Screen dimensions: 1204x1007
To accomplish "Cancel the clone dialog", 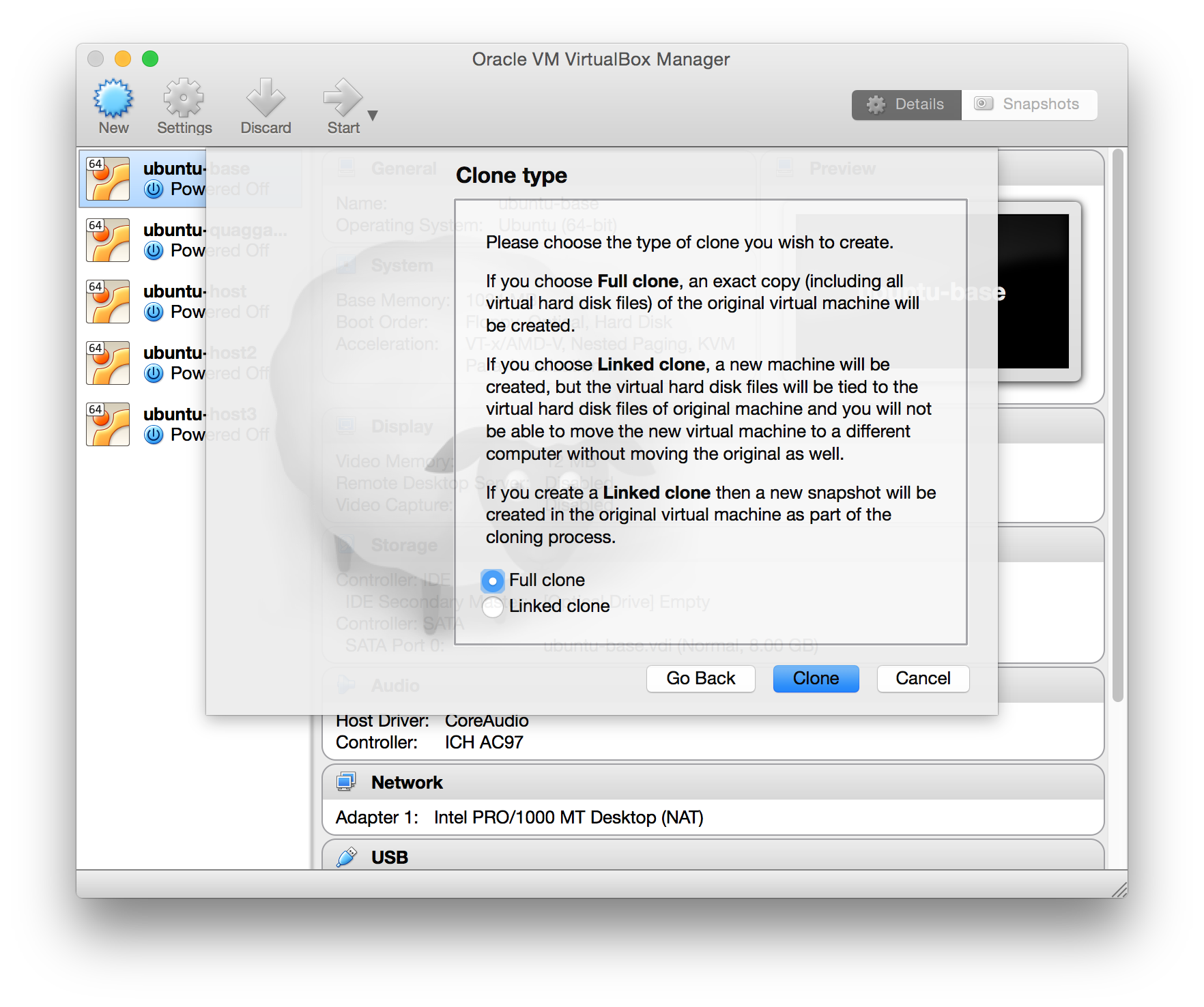I will (923, 679).
